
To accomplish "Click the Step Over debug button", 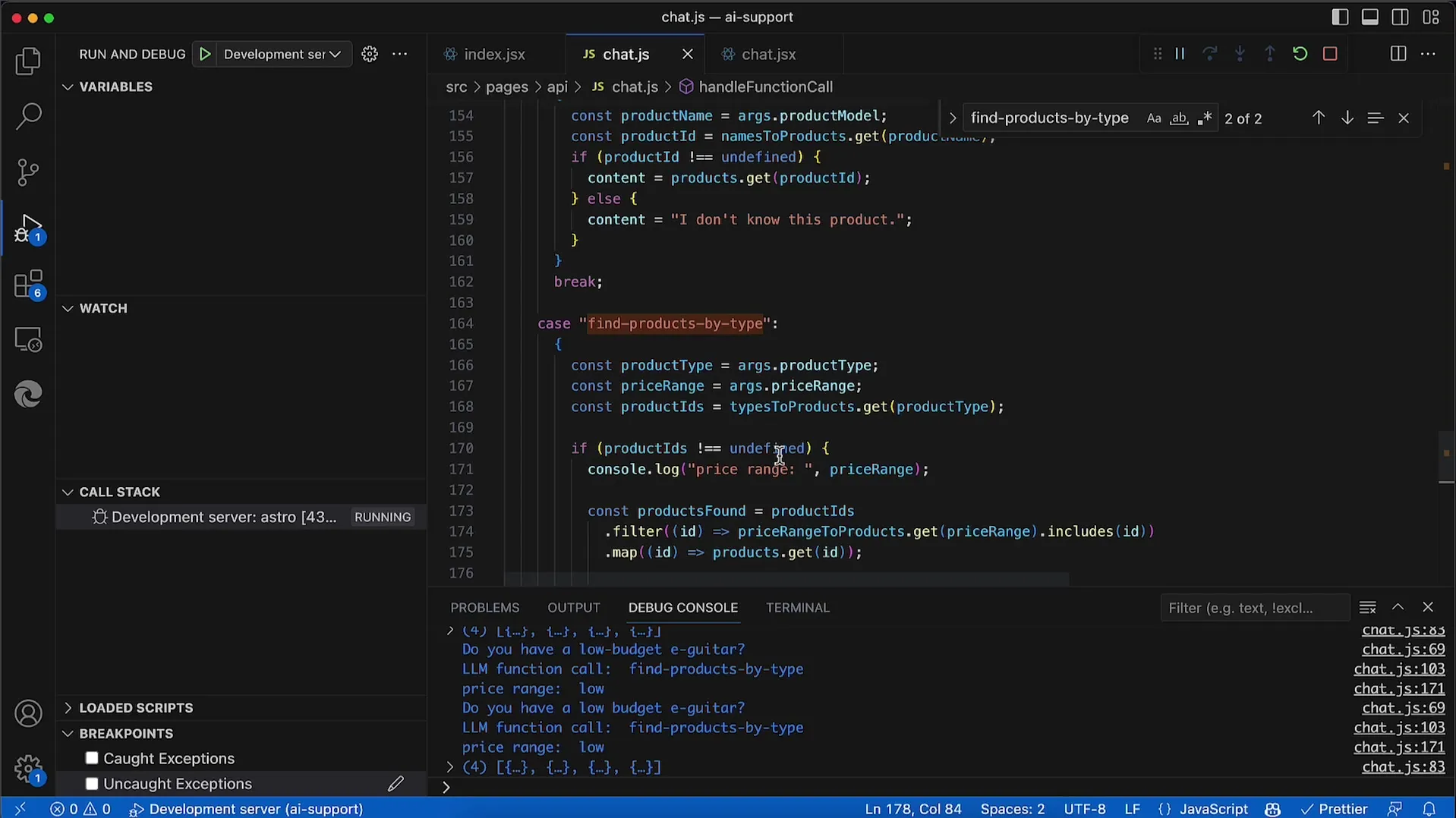I will (x=1210, y=54).
